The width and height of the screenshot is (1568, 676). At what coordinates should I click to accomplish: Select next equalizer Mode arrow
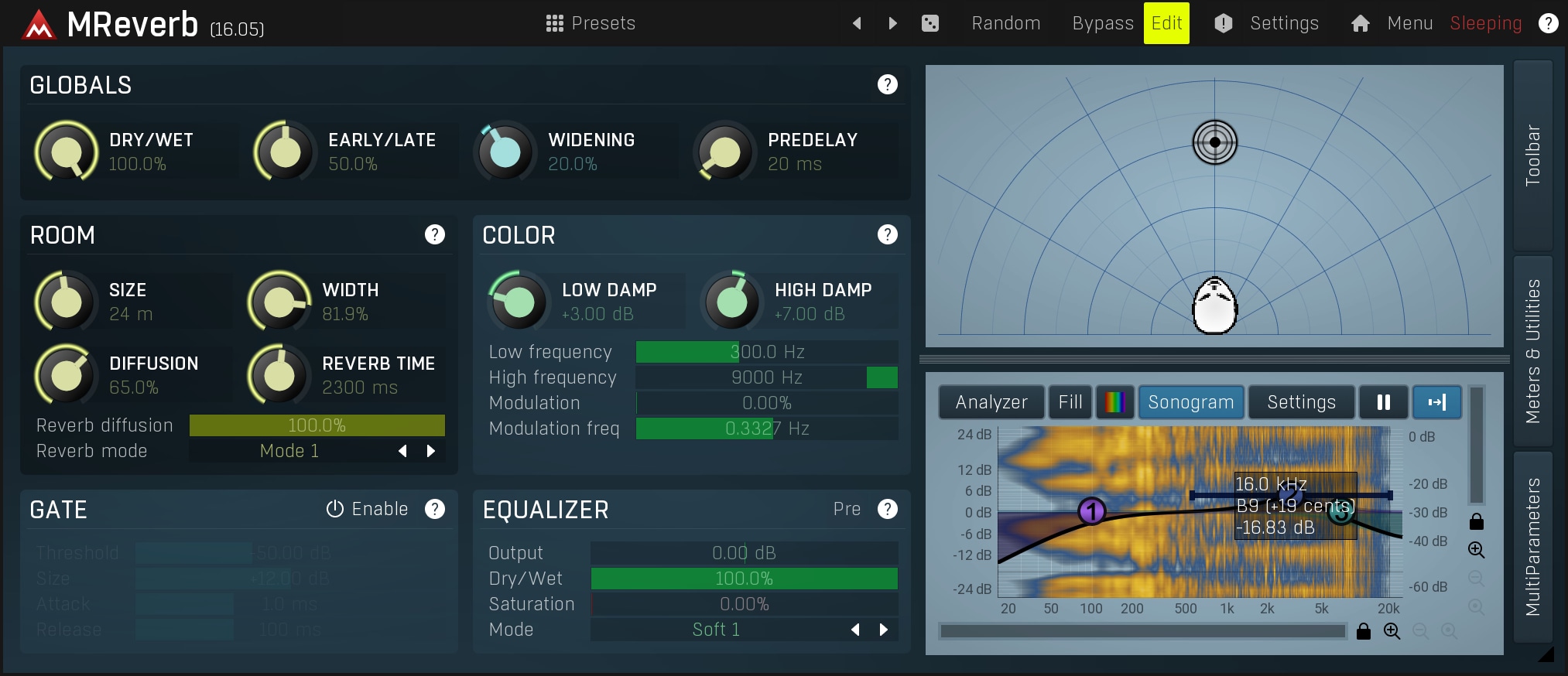click(884, 630)
